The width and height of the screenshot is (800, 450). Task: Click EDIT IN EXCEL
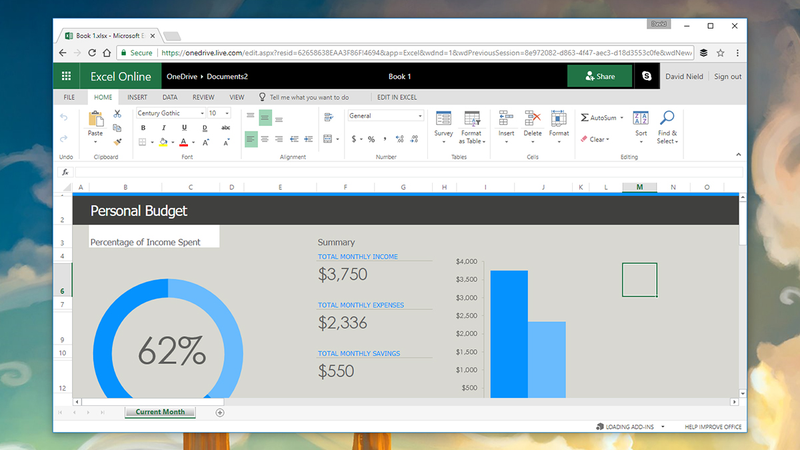pyautogui.click(x=397, y=97)
